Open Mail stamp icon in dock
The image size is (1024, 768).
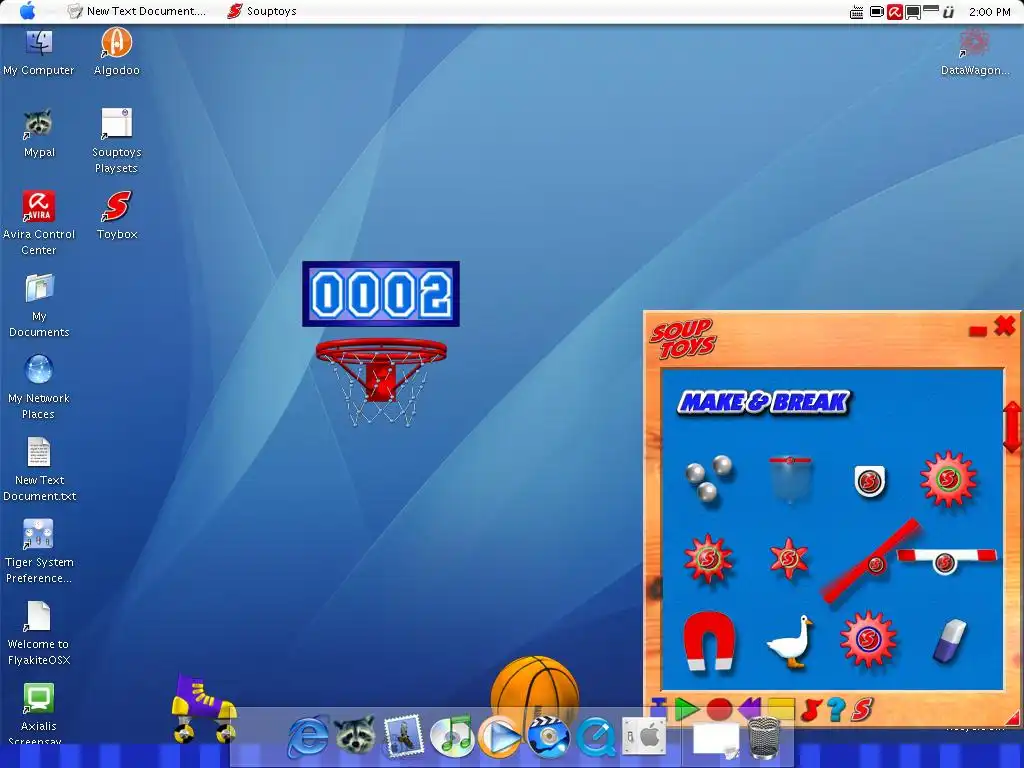click(x=404, y=735)
